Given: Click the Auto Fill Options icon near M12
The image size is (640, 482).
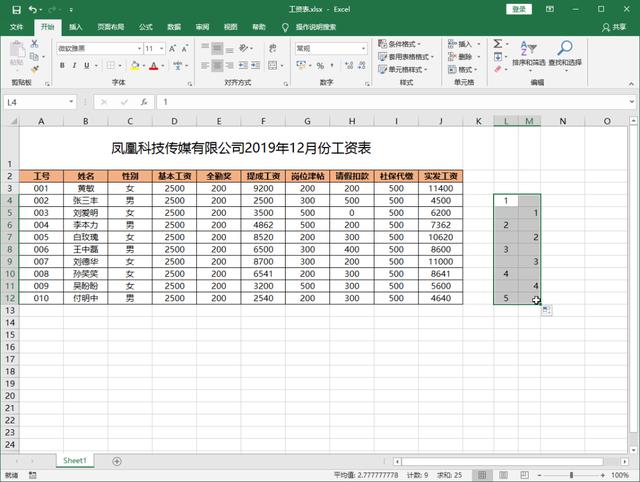Looking at the screenshot, I should point(546,312).
